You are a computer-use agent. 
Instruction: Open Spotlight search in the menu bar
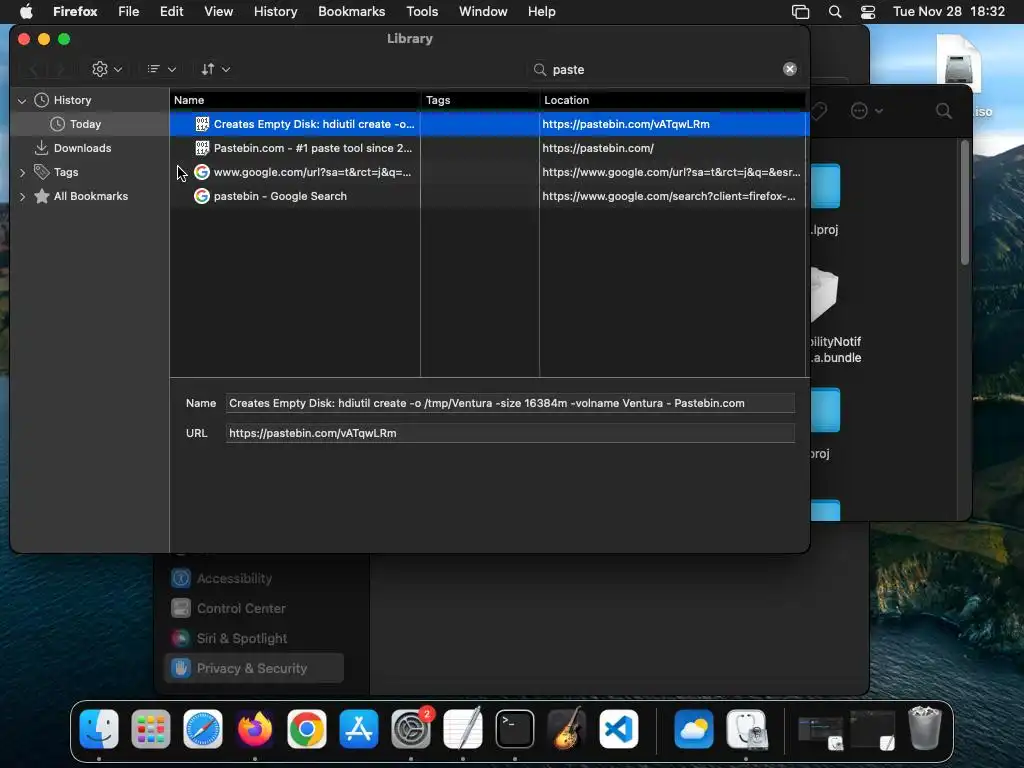[835, 12]
